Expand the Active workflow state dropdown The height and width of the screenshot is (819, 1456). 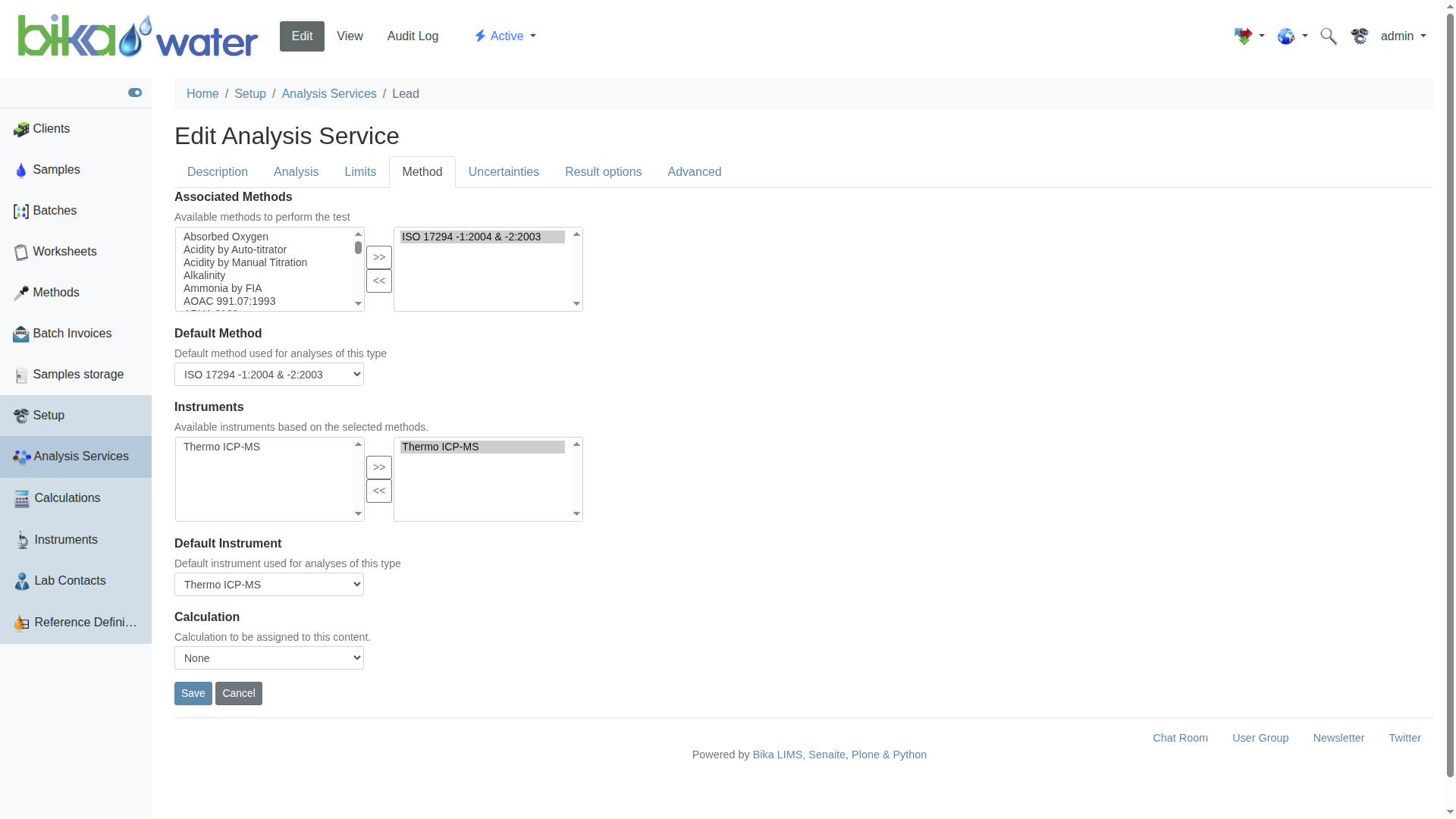(x=505, y=36)
